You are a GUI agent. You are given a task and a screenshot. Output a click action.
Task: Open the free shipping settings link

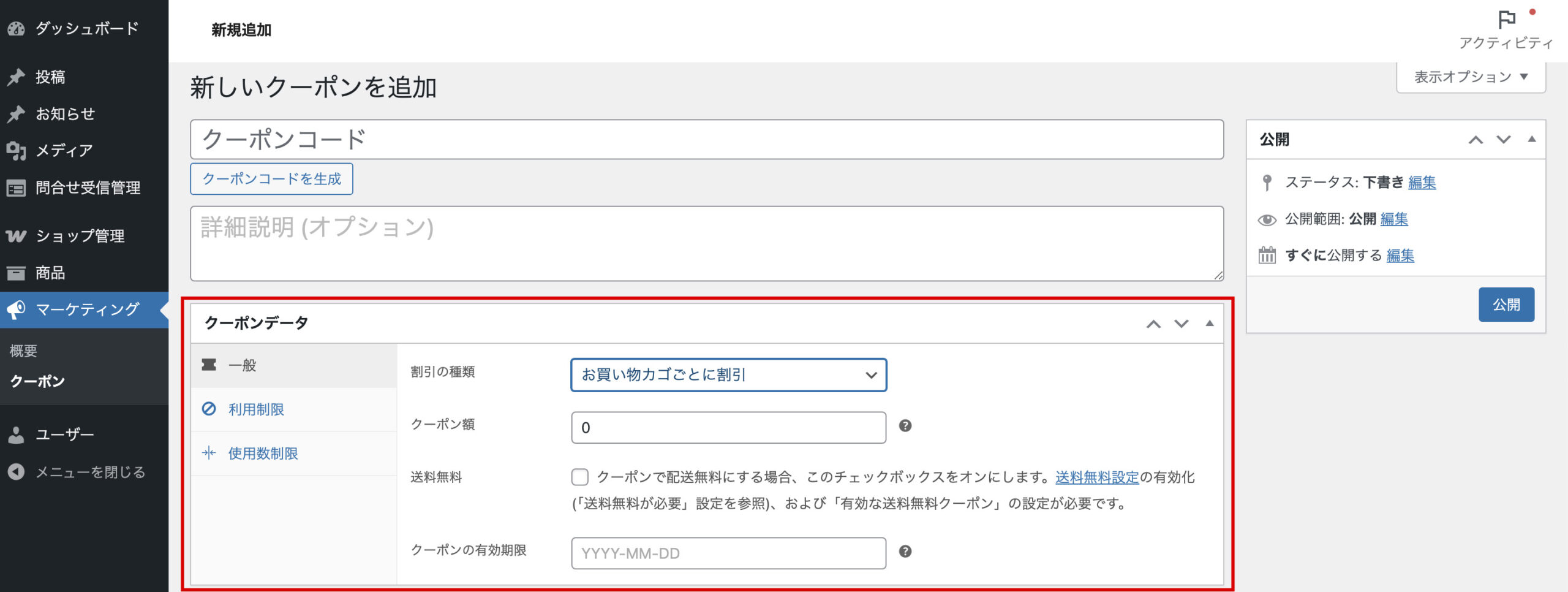[1096, 477]
